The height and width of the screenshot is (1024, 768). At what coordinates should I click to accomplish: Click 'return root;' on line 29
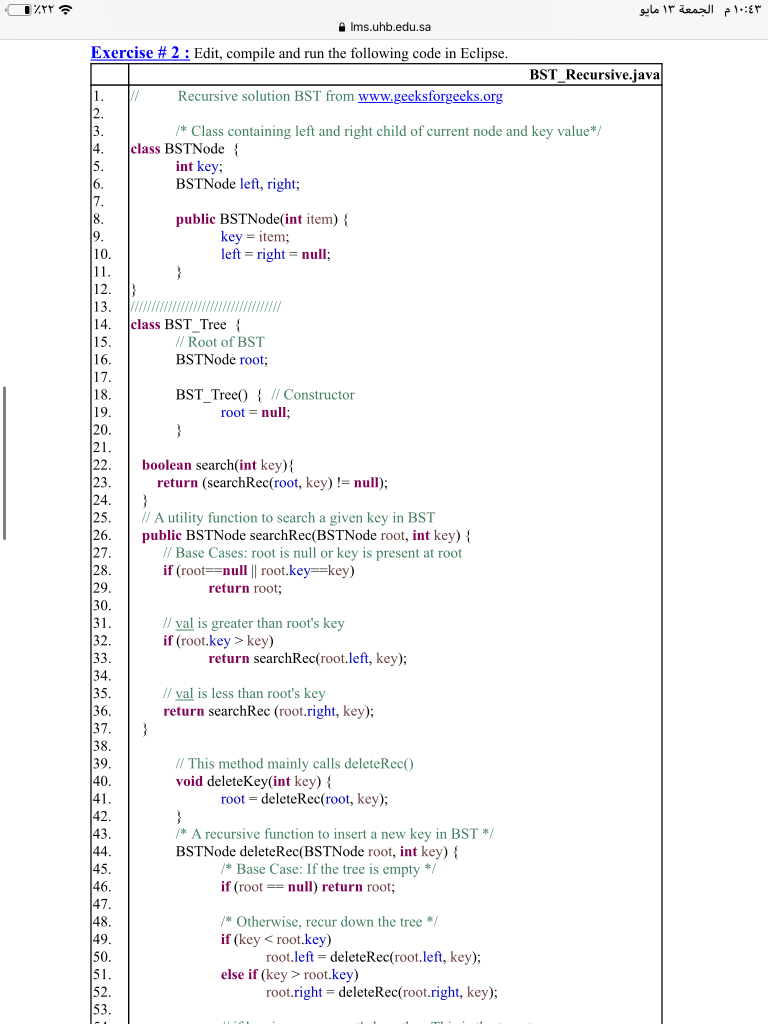tap(245, 588)
